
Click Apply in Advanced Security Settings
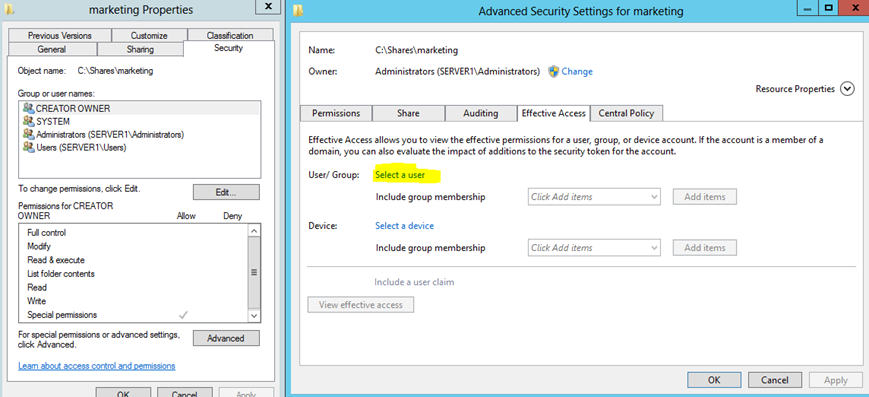836,380
